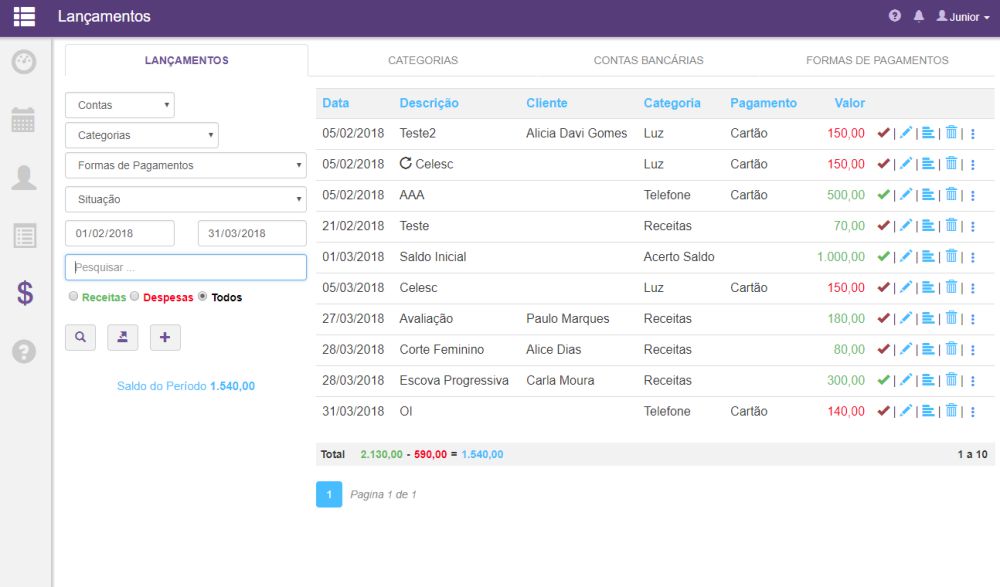Toggle status checkmark for Saldo Inicial
The width and height of the screenshot is (1000, 587).
tap(883, 256)
